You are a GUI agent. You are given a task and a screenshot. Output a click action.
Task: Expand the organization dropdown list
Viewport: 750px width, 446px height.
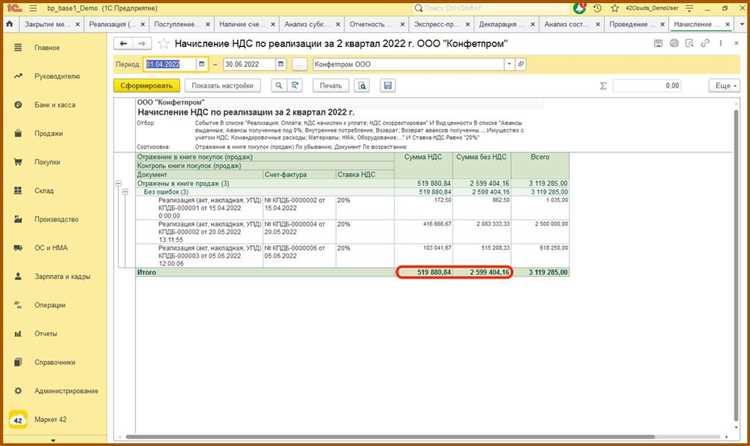(509, 64)
